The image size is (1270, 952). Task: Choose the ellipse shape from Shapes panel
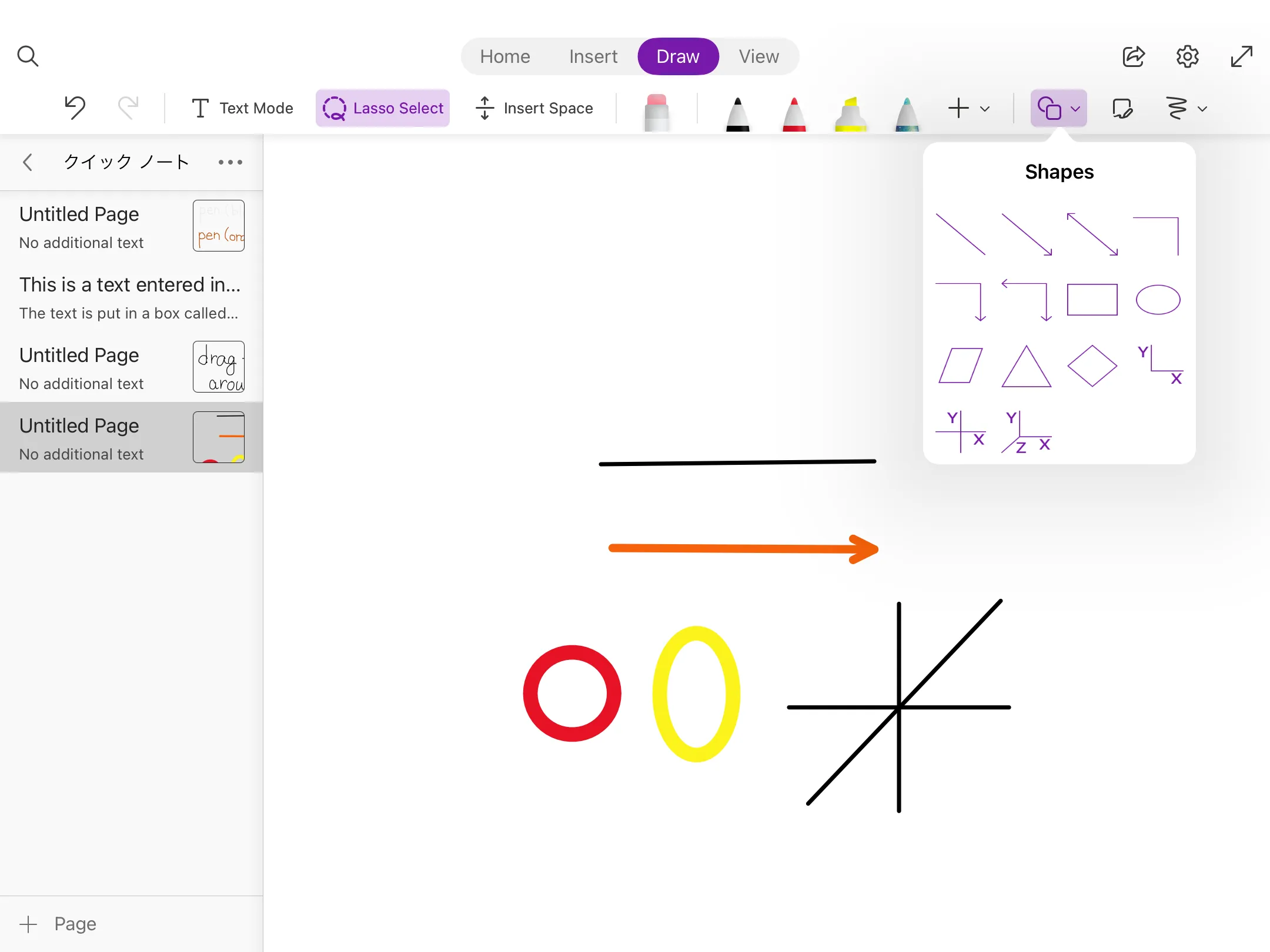pyautogui.click(x=1158, y=300)
